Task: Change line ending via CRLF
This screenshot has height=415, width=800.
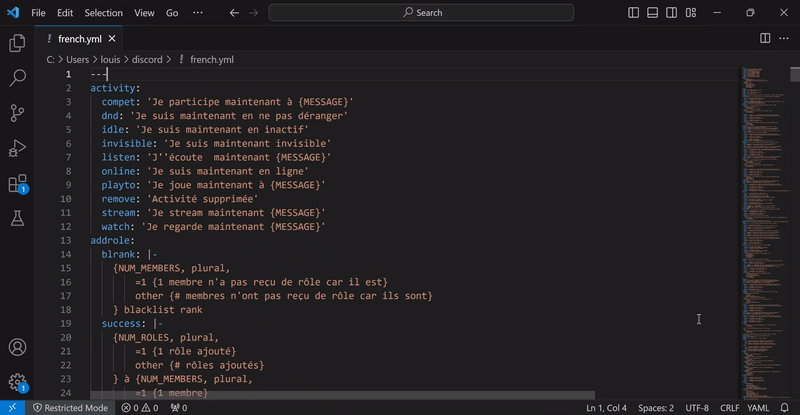Action: point(730,408)
